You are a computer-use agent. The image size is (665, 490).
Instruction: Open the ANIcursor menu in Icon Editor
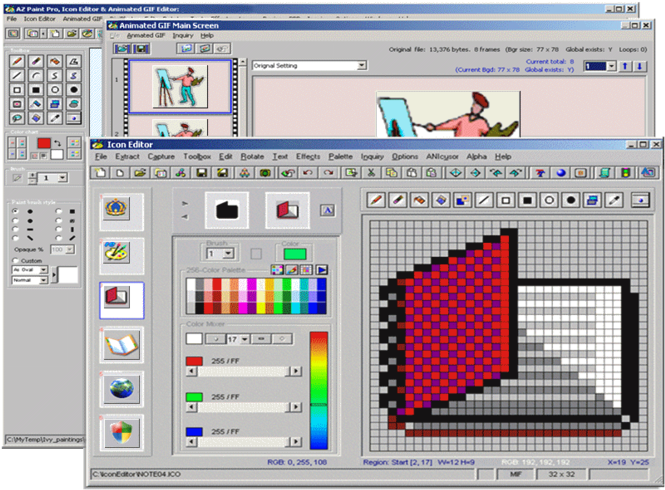point(442,157)
